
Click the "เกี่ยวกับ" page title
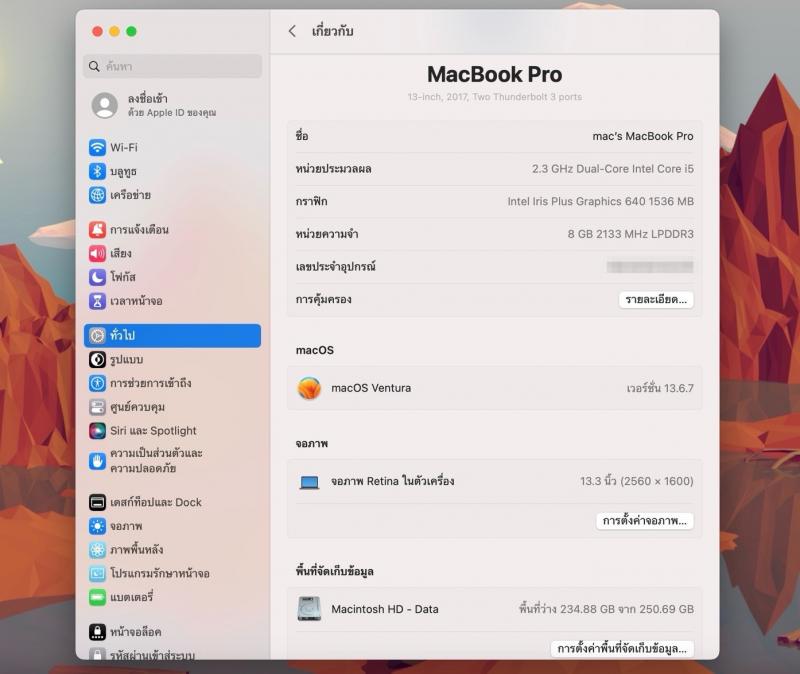click(x=332, y=31)
